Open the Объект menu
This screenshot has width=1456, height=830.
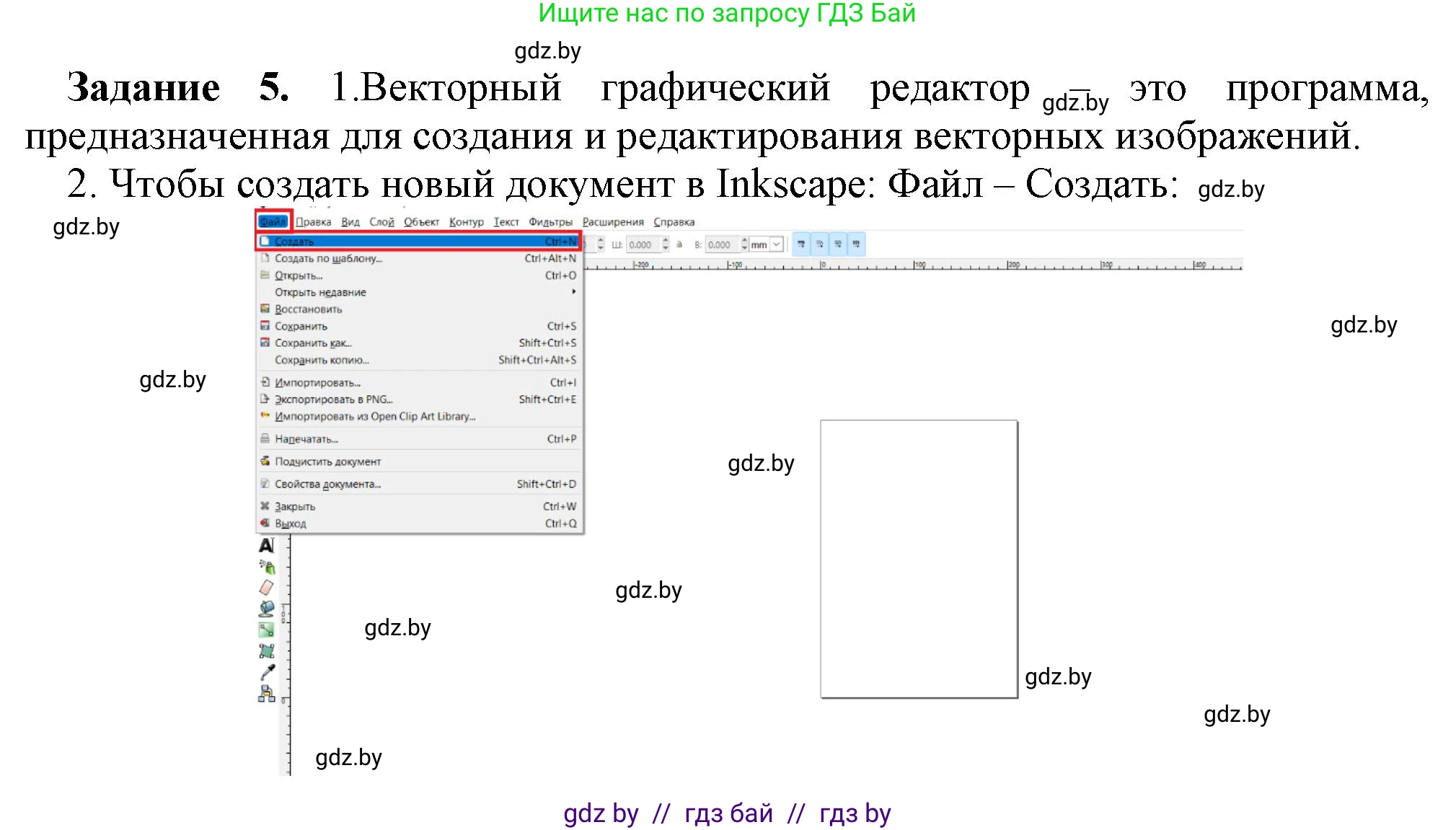[x=423, y=221]
